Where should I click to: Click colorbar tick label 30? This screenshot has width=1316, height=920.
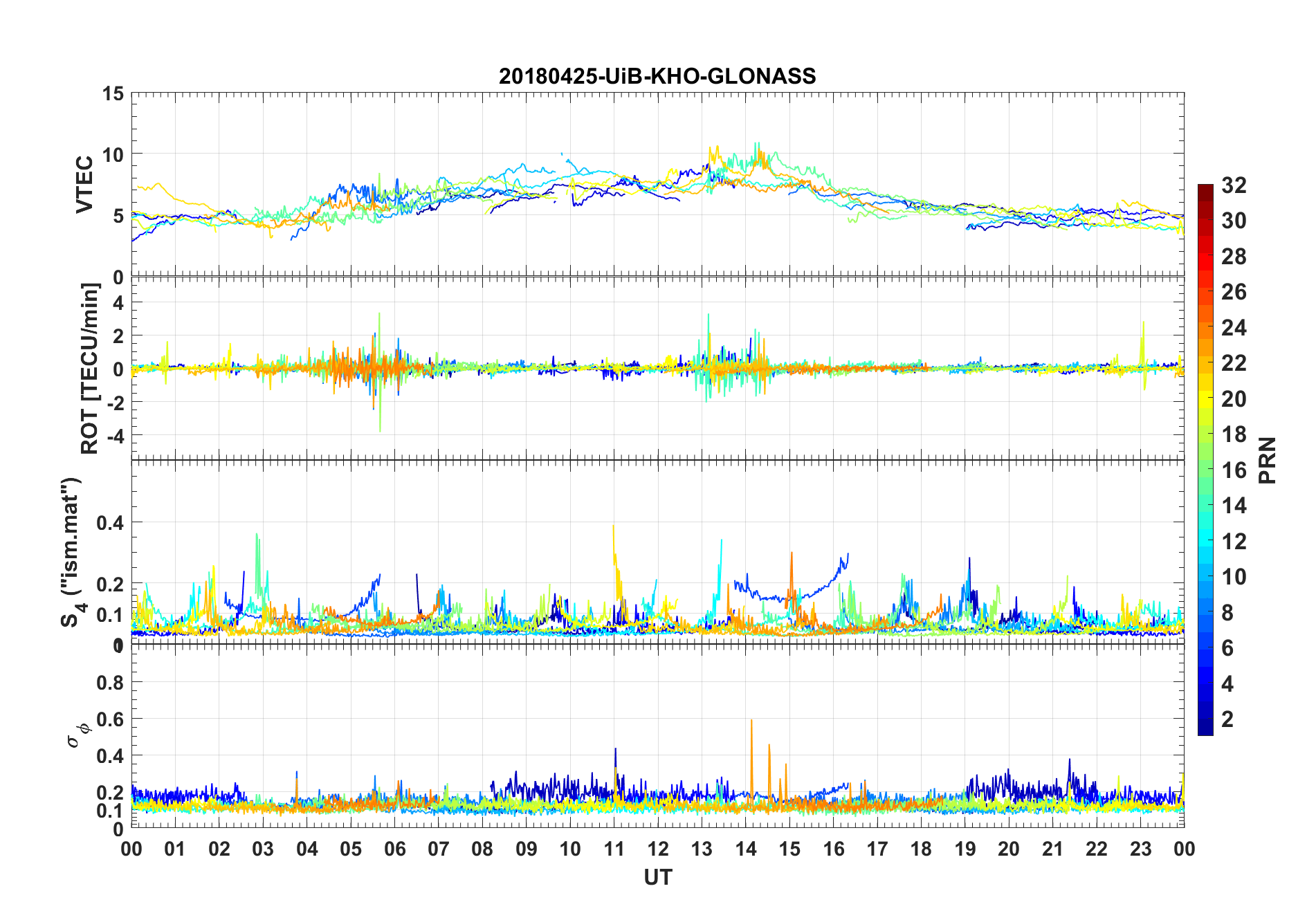pyautogui.click(x=1234, y=221)
